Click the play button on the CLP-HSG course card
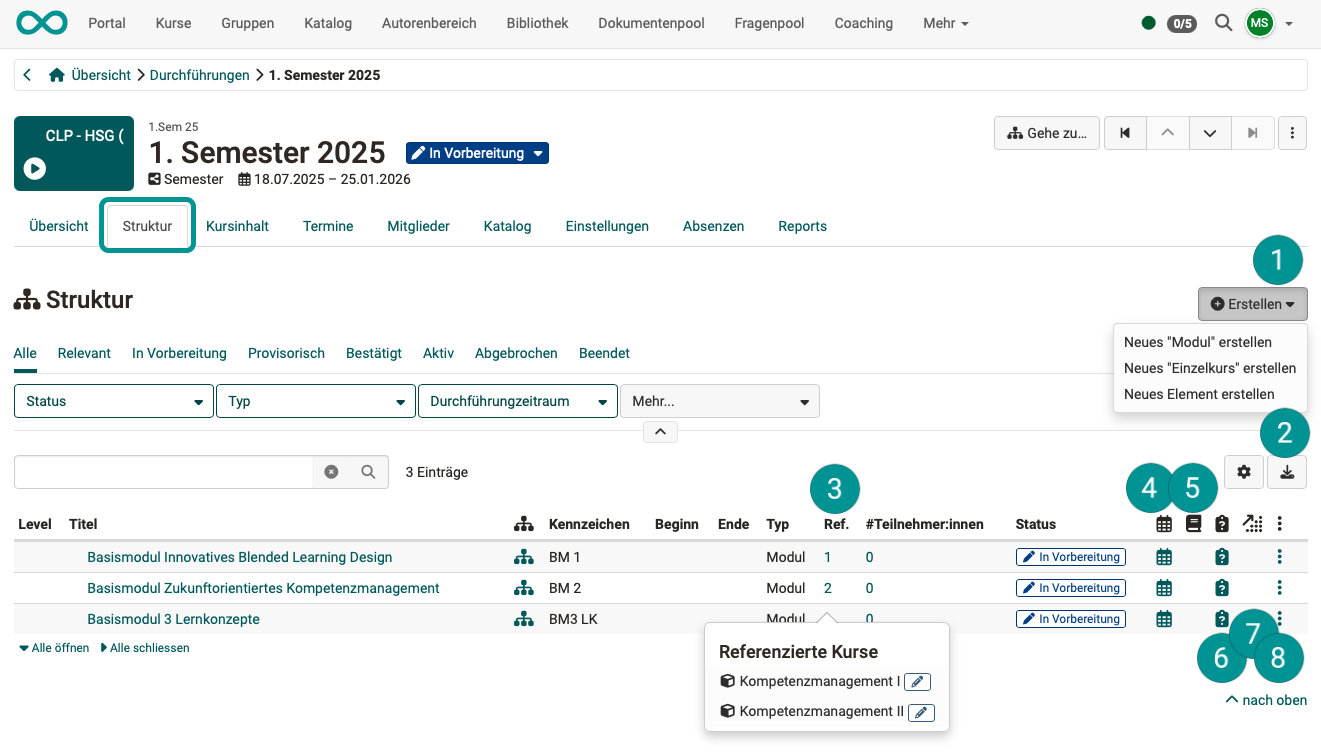The height and width of the screenshot is (753, 1321). pos(34,168)
